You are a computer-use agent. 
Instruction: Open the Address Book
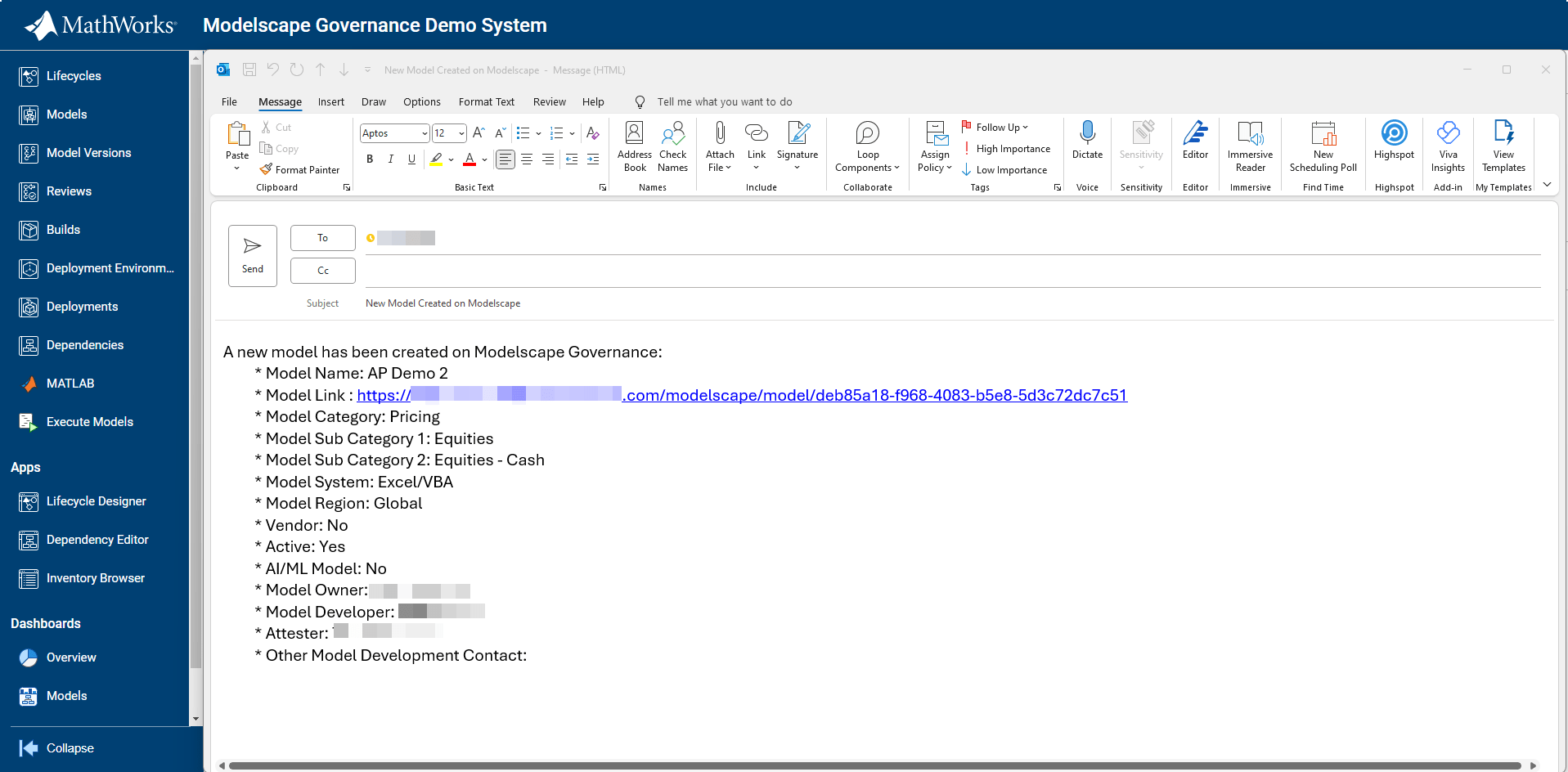tap(635, 147)
